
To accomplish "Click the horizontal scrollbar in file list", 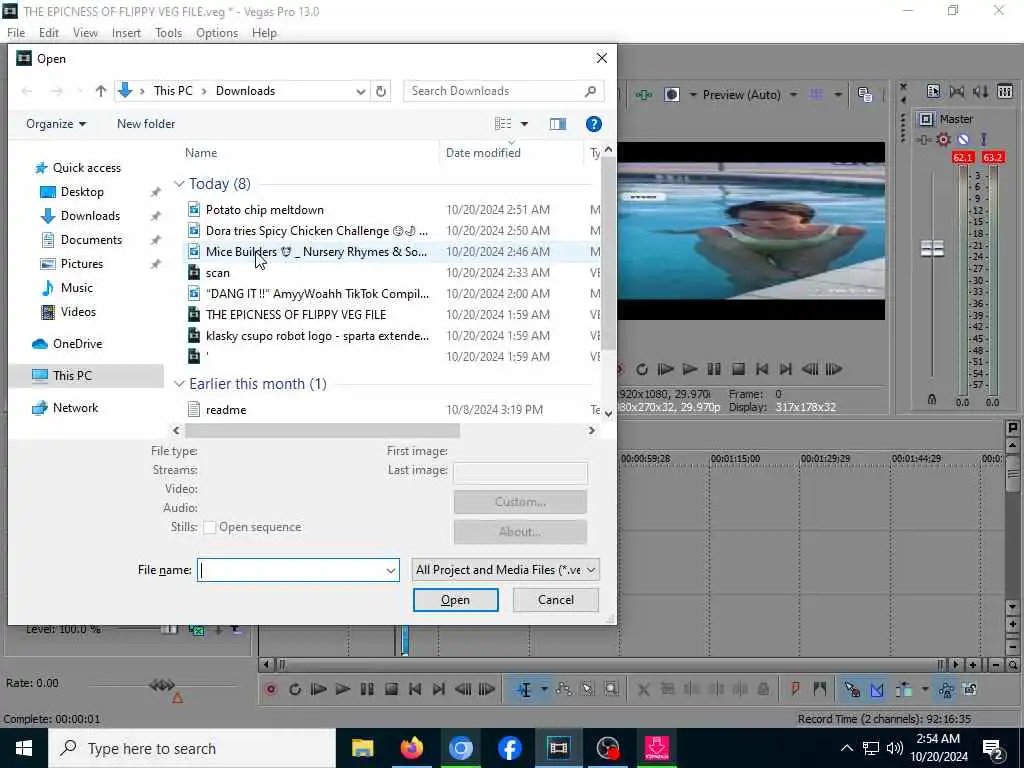I will tap(322, 431).
